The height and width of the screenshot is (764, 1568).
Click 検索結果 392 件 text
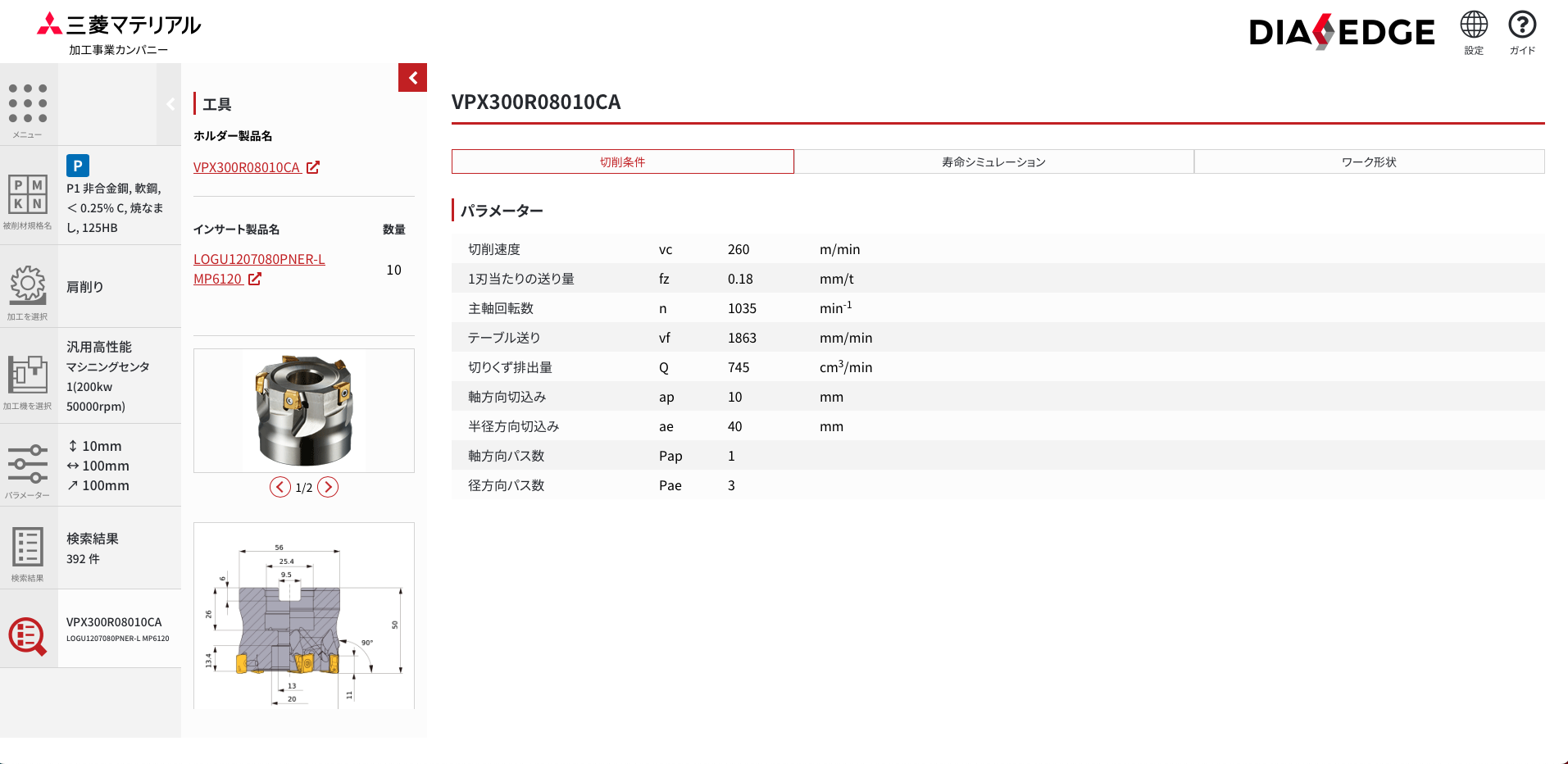93,548
